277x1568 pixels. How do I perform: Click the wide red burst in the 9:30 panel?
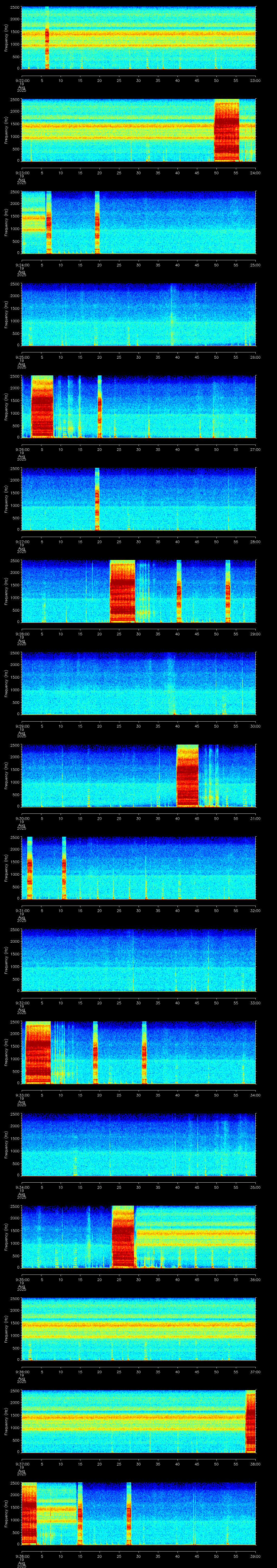click(187, 776)
